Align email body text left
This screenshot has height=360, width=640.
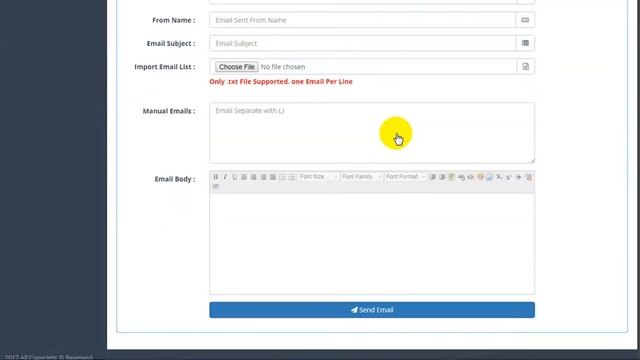click(x=244, y=177)
